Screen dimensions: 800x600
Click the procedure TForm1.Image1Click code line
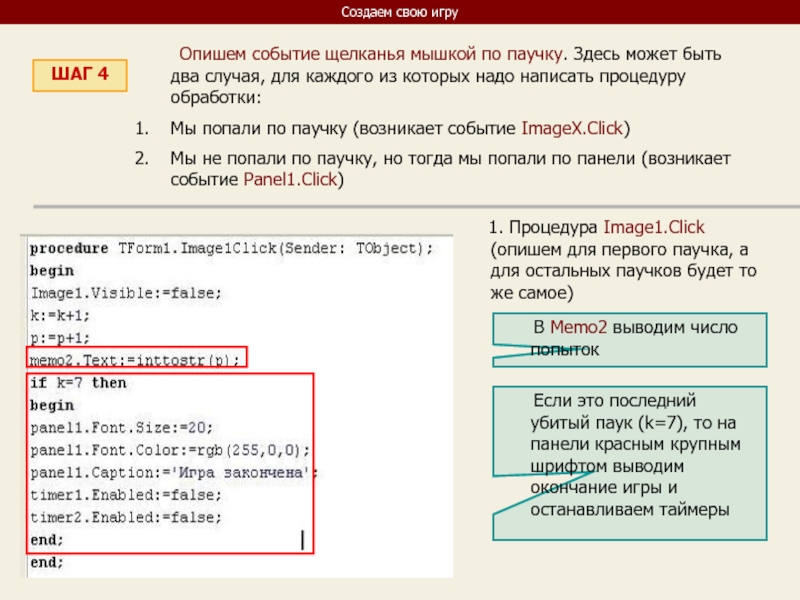pyautogui.click(x=231, y=247)
